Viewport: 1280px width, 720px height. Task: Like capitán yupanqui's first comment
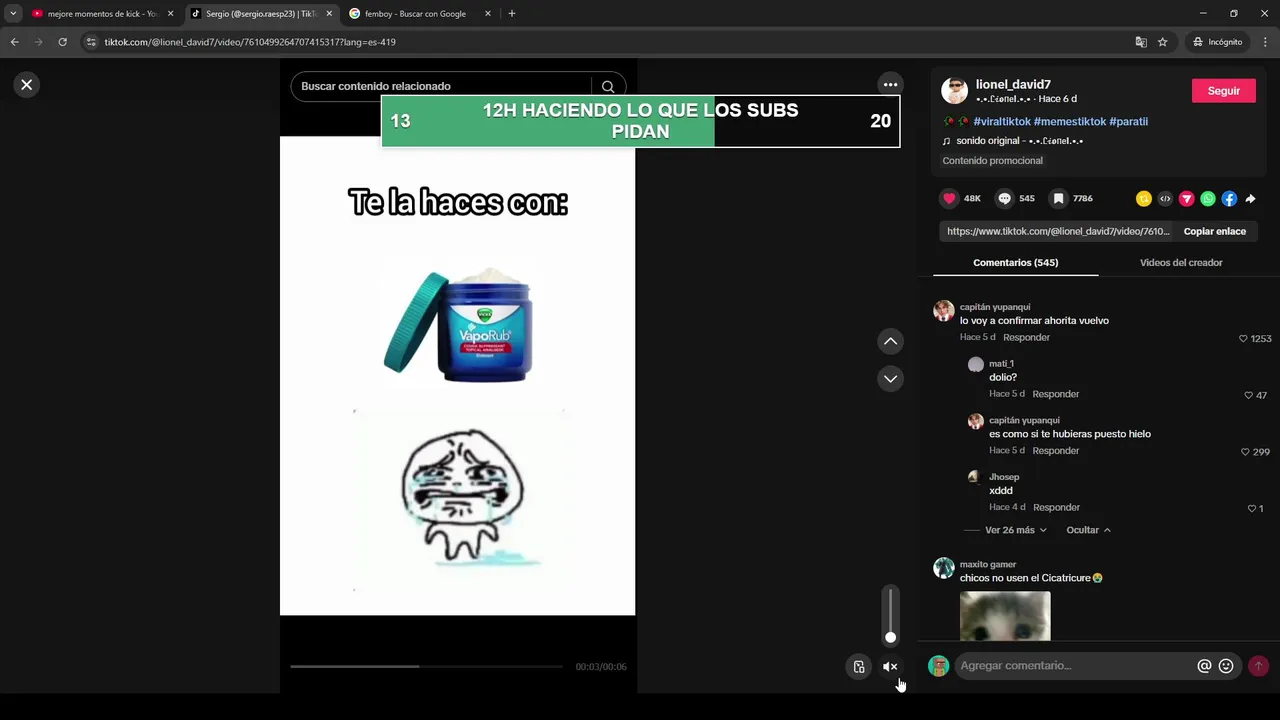point(1243,339)
